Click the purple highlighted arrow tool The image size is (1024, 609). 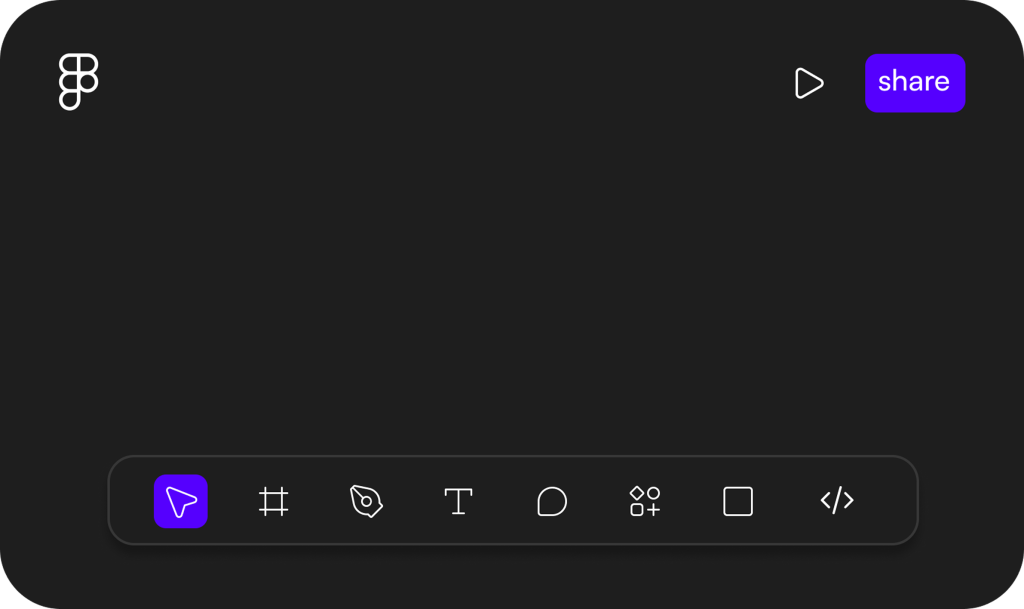tap(181, 501)
